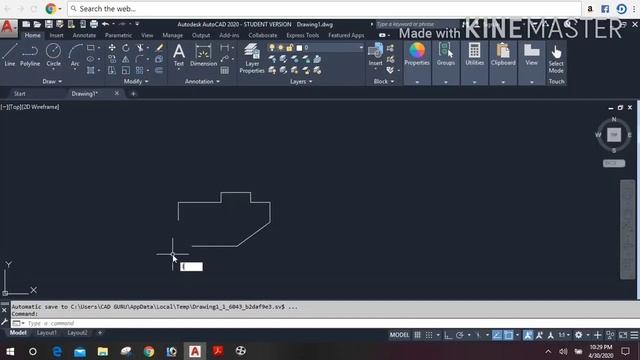The image size is (640, 360).
Task: Select the Polyline tool
Action: pyautogui.click(x=30, y=55)
